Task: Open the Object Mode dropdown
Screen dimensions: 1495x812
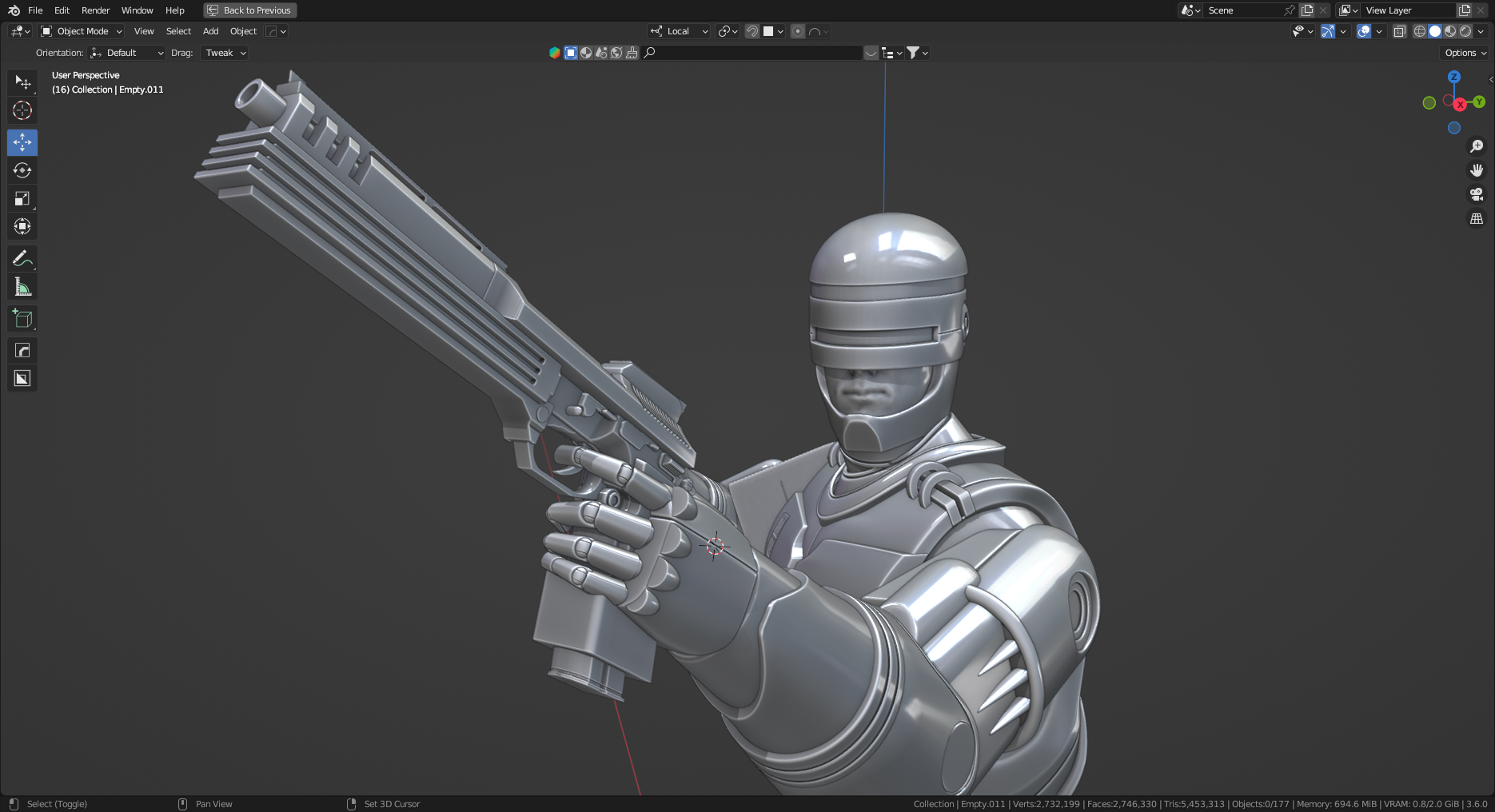Action: point(82,31)
